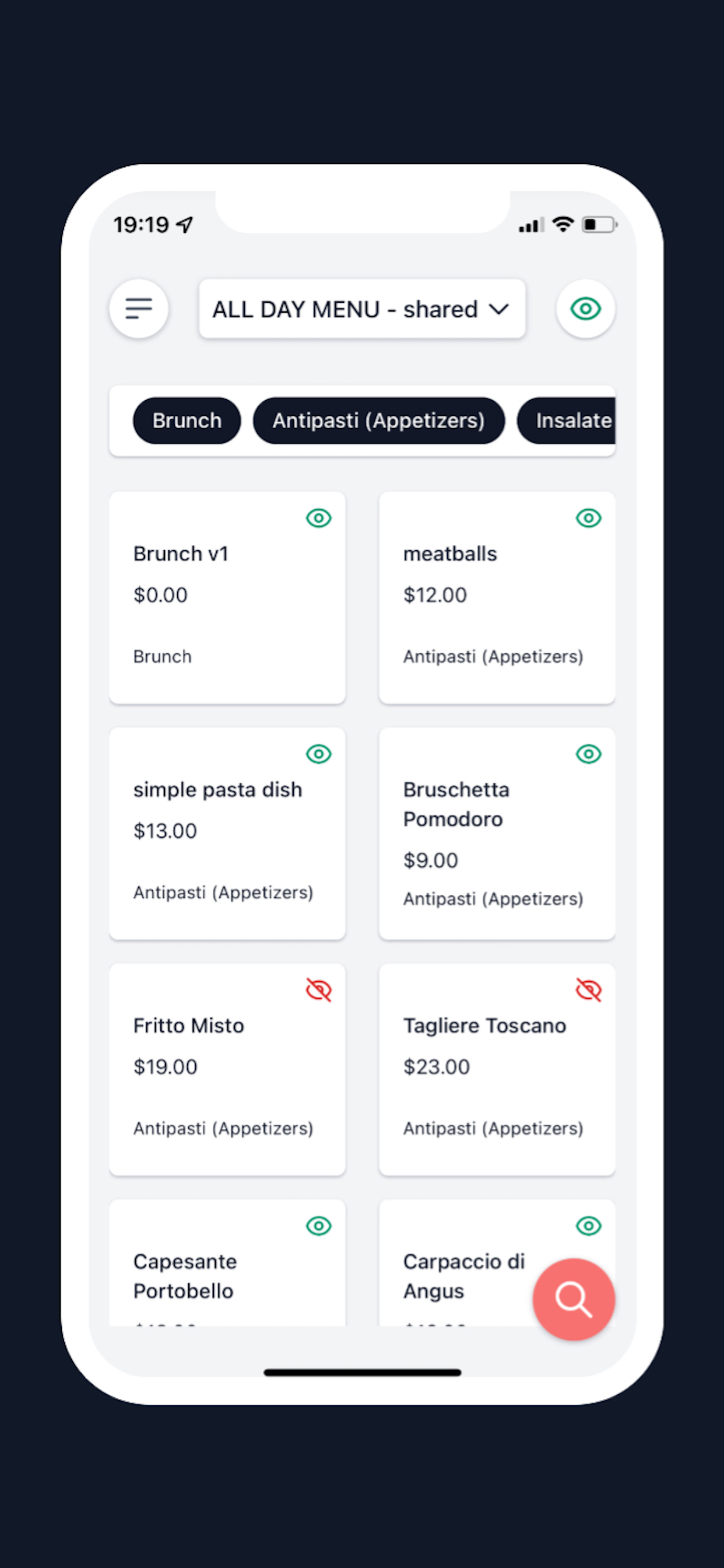724x1568 pixels.
Task: Open the ALL DAY MENU dropdown
Action: pos(361,309)
